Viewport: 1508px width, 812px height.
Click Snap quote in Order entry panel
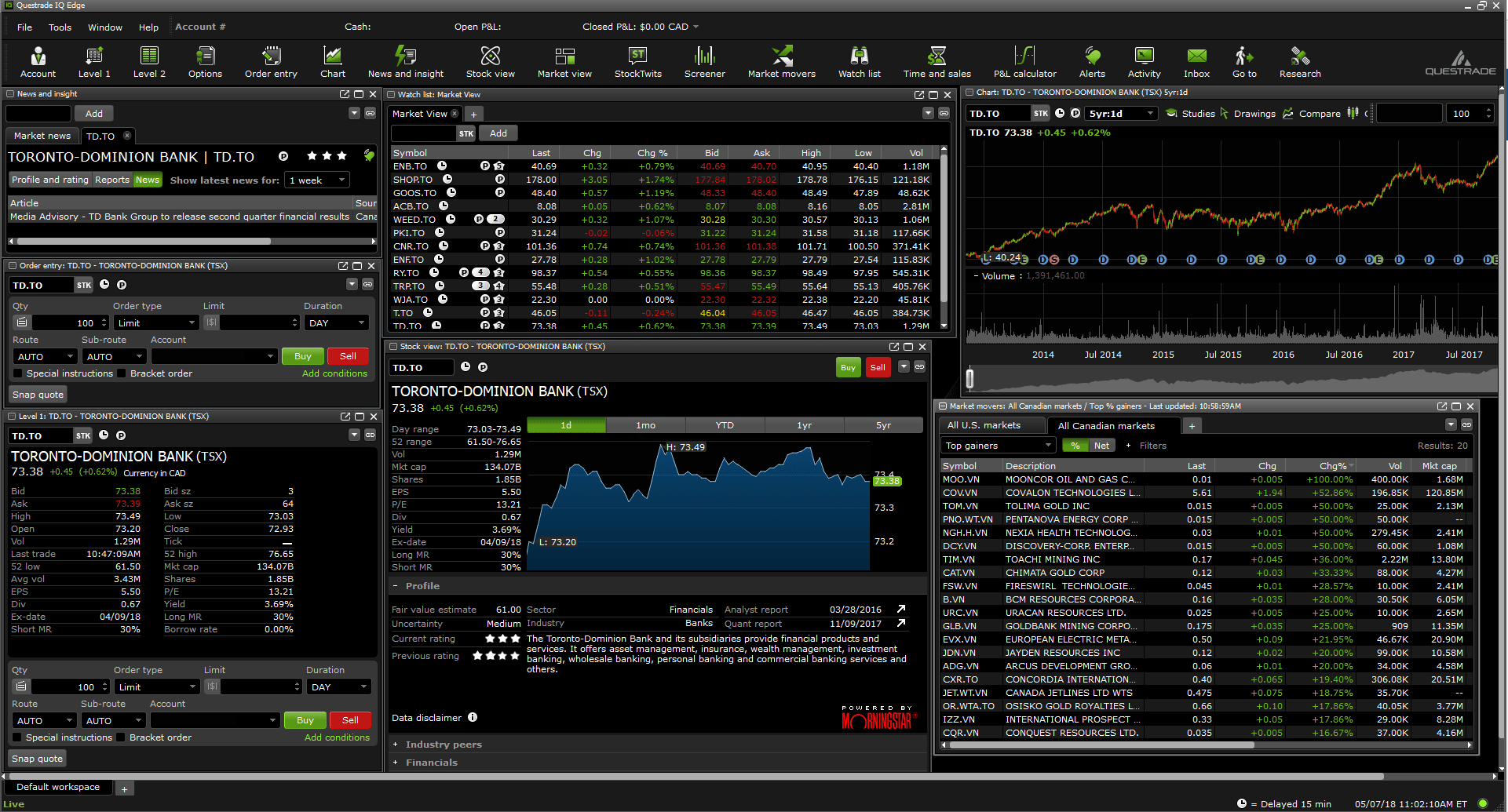pyautogui.click(x=38, y=395)
